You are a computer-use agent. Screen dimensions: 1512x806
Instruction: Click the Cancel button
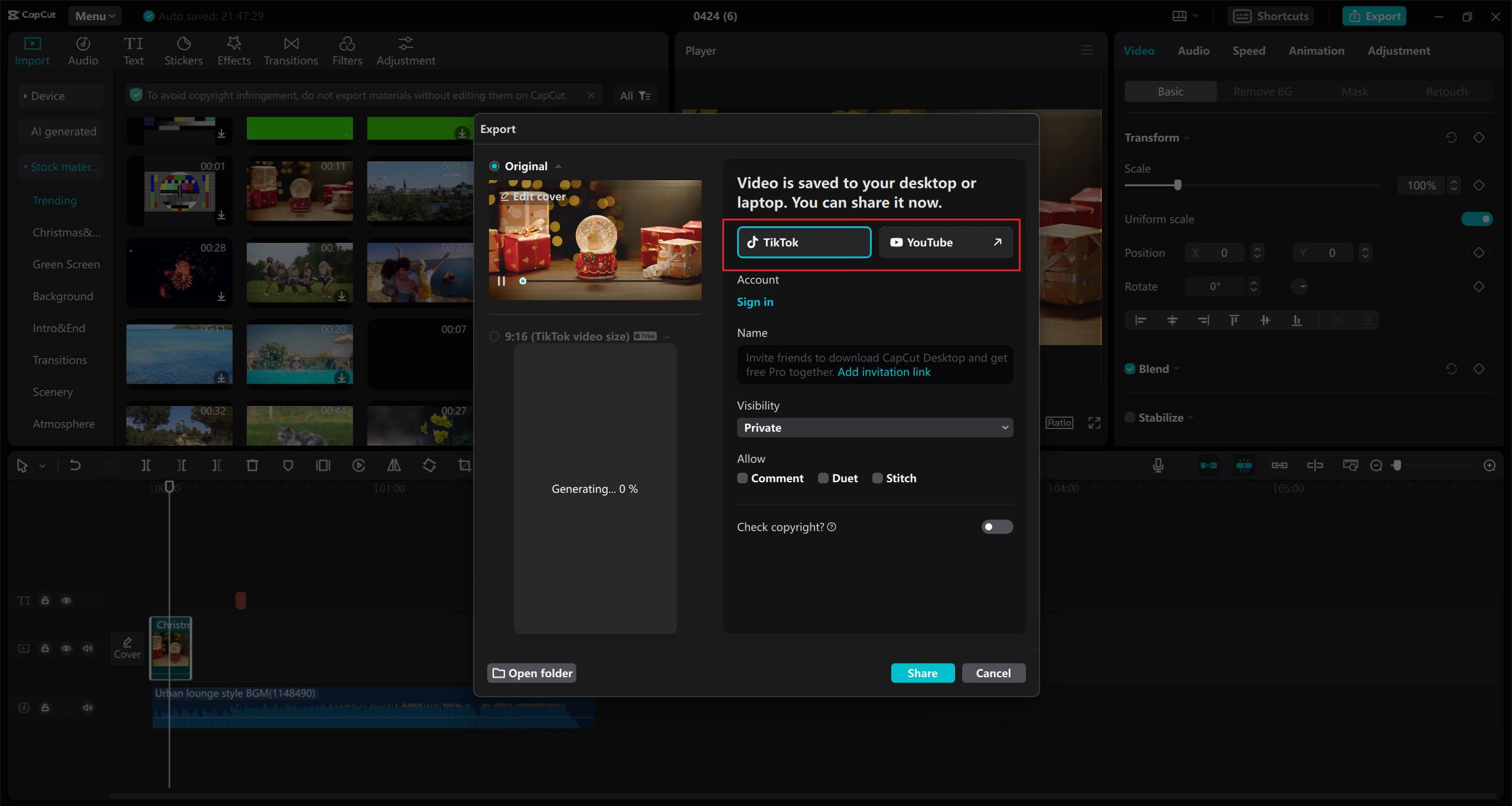point(993,673)
